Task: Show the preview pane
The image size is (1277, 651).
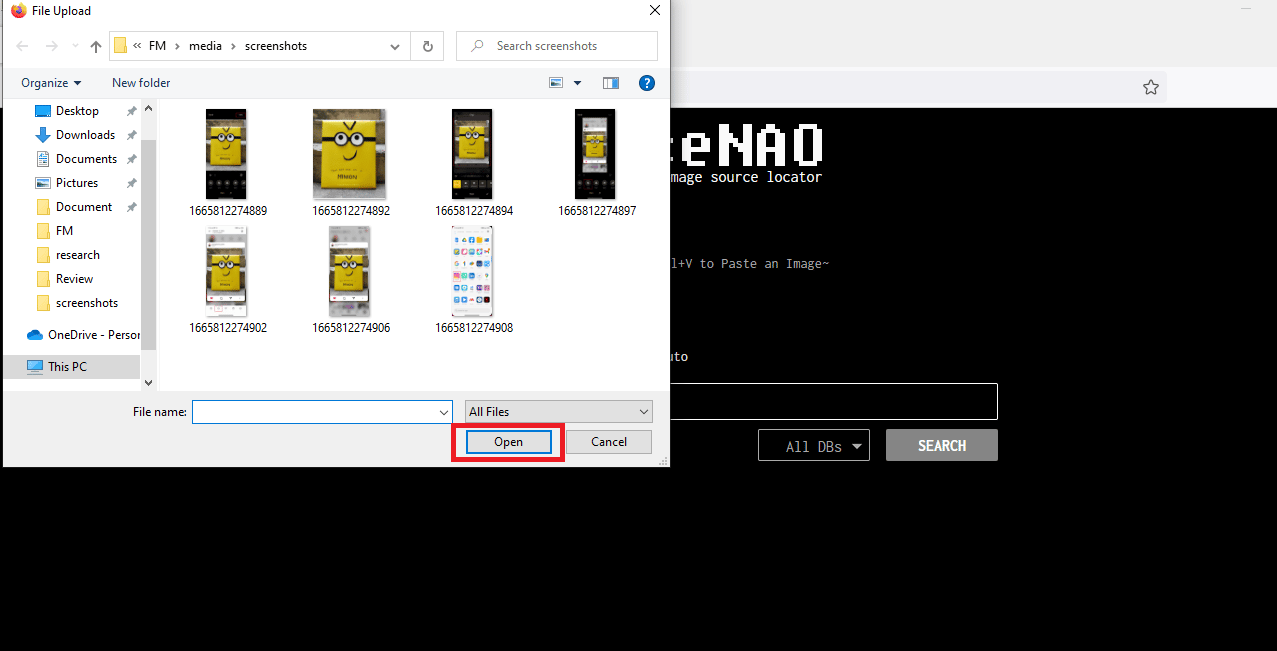Action: (611, 83)
